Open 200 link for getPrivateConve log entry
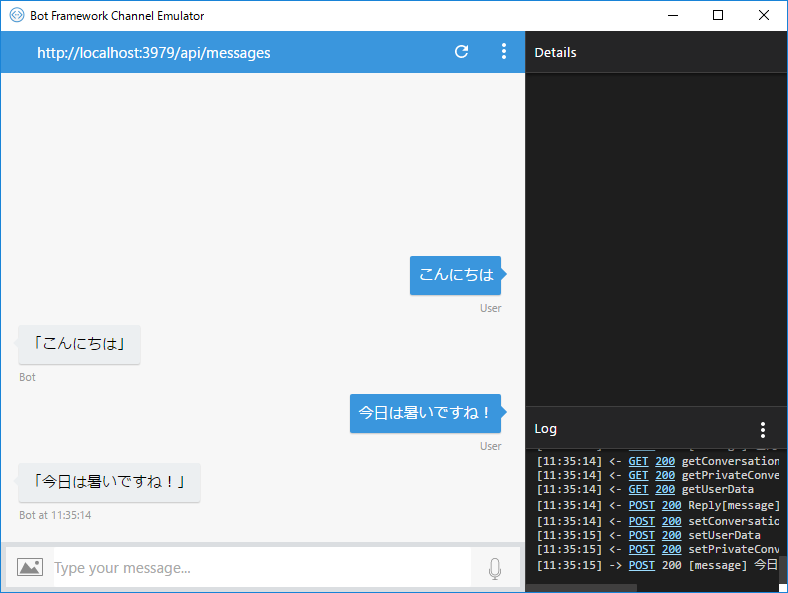The width and height of the screenshot is (788, 593). pos(665,475)
